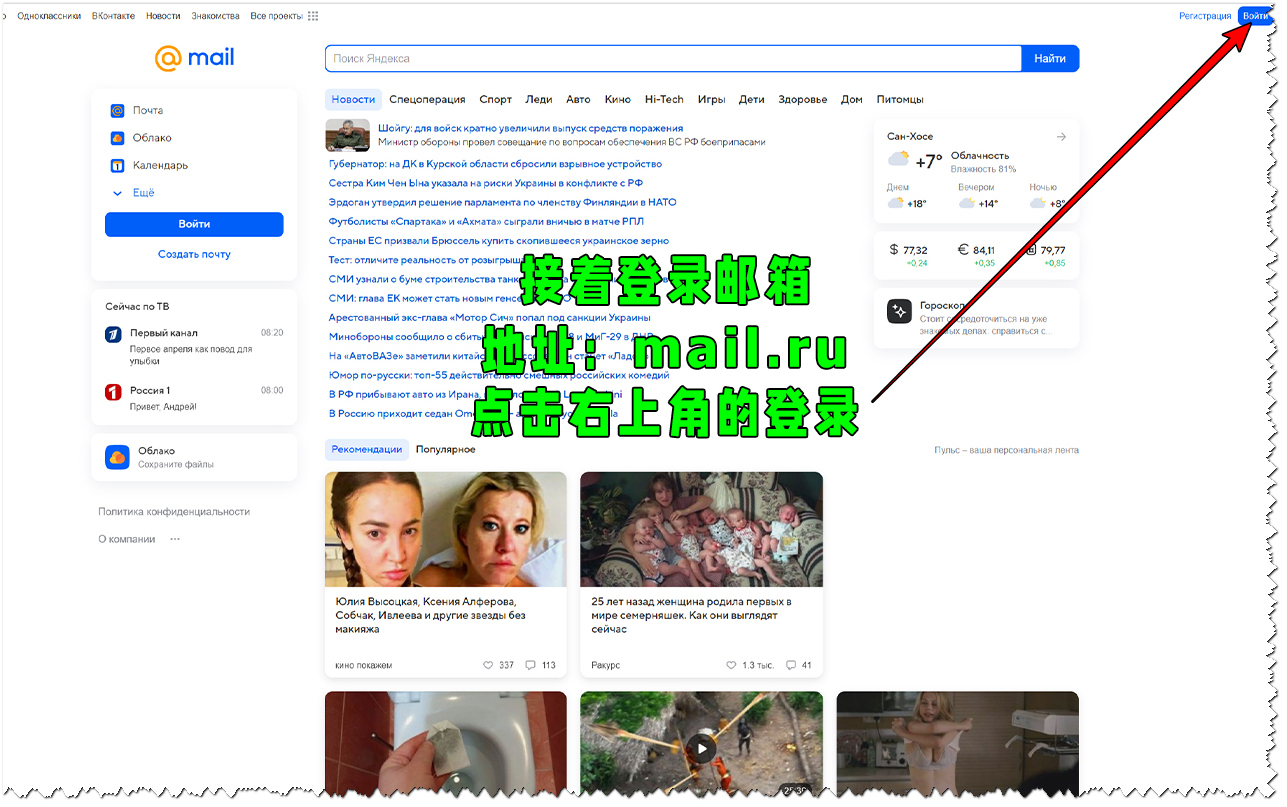This screenshot has height=807, width=1287.
Task: Select the Дом tab
Action: click(851, 99)
